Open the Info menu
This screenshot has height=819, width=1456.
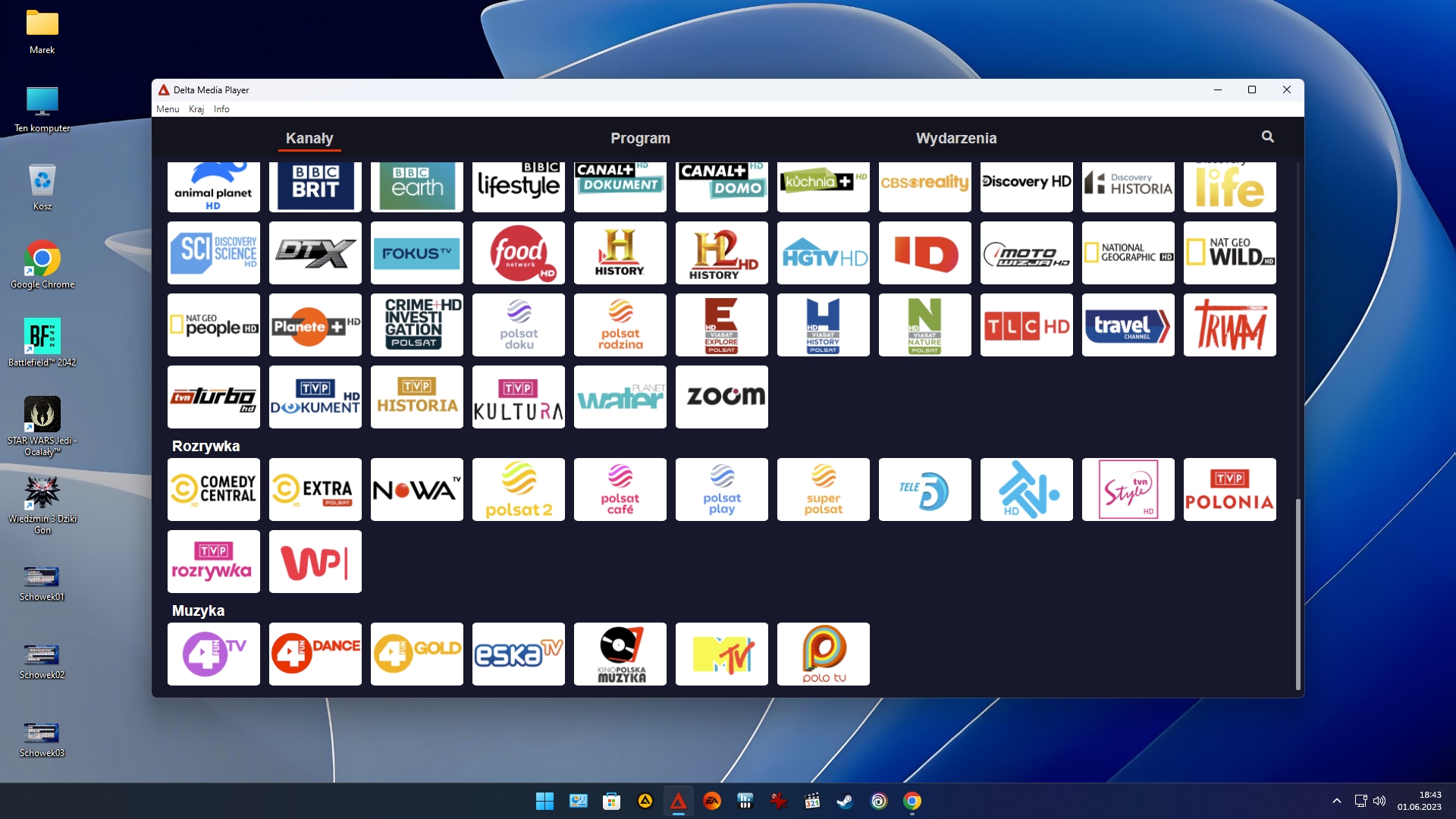221,109
